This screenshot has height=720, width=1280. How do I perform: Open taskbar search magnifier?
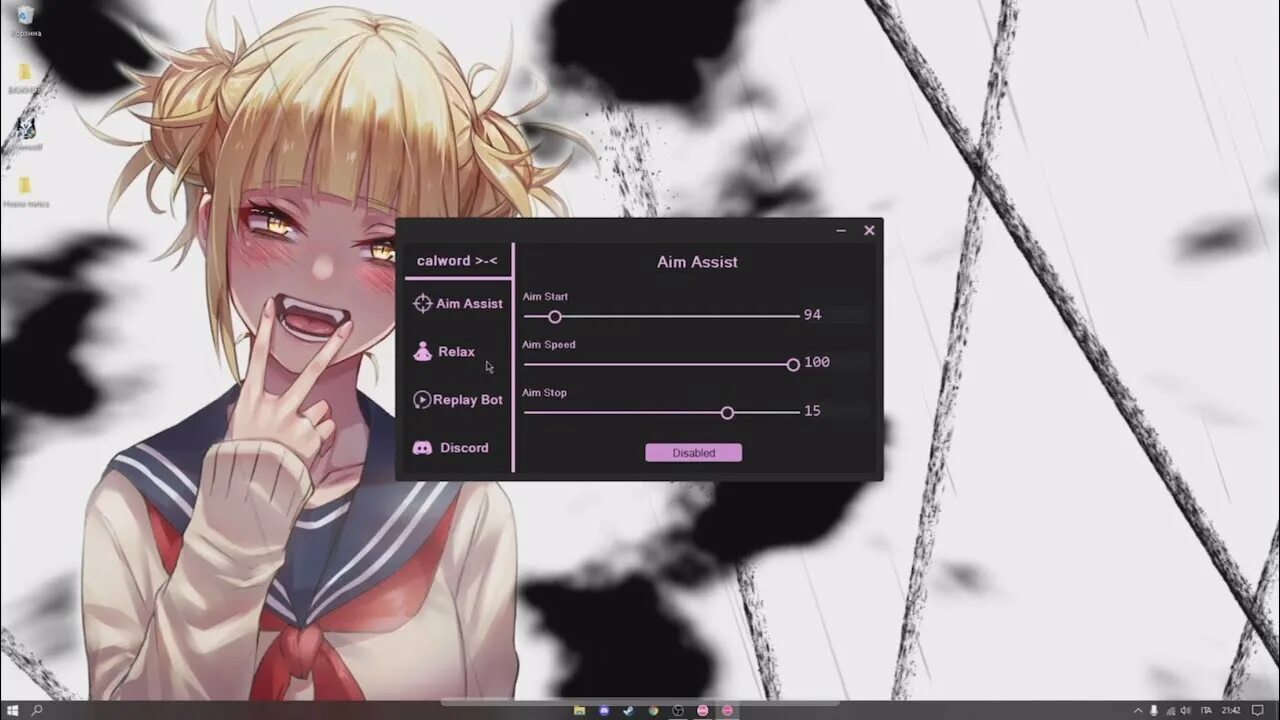37,710
